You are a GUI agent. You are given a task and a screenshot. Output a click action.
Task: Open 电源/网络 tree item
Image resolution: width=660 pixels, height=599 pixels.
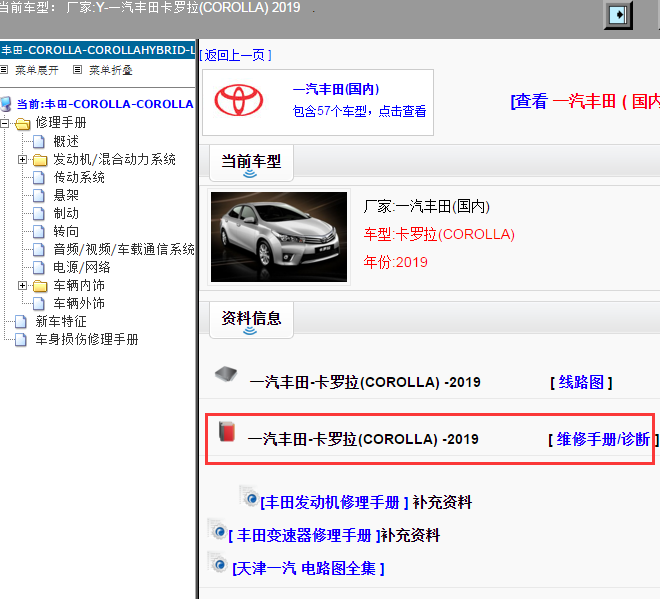pyautogui.click(x=82, y=267)
